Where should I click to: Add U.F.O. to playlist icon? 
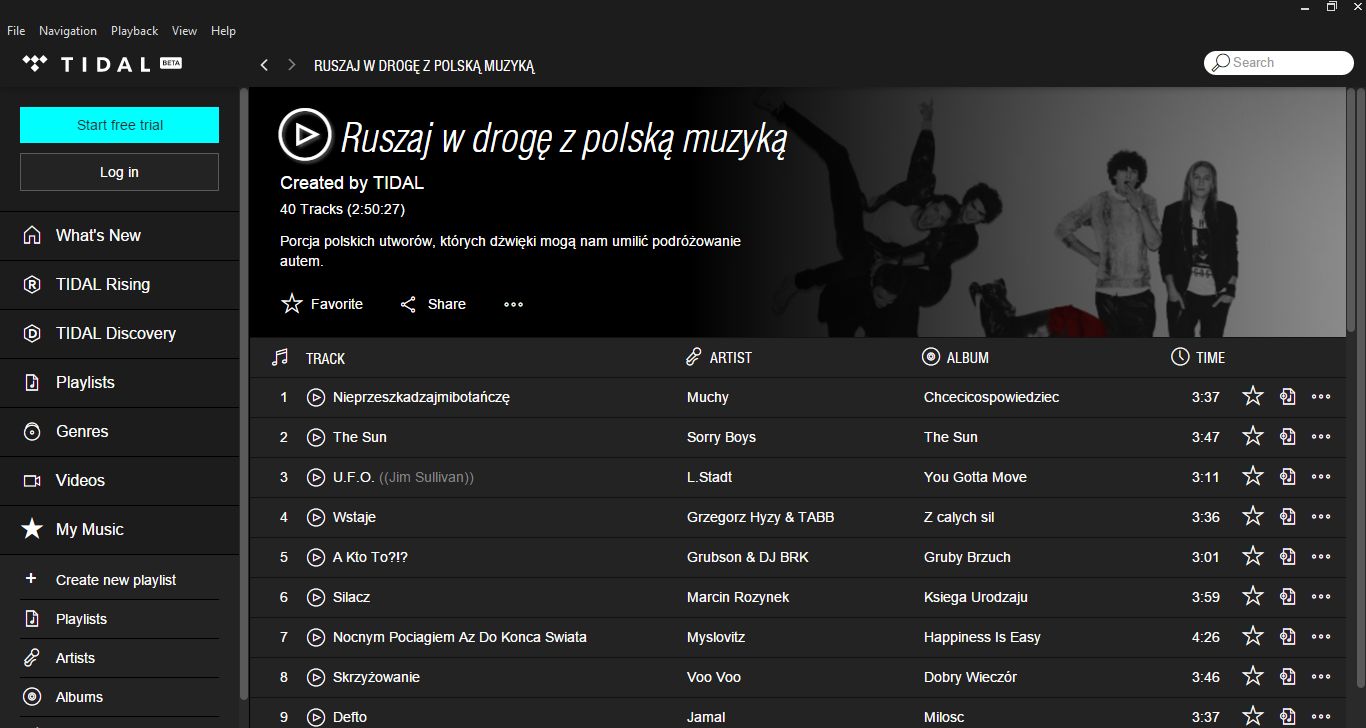pos(1288,477)
